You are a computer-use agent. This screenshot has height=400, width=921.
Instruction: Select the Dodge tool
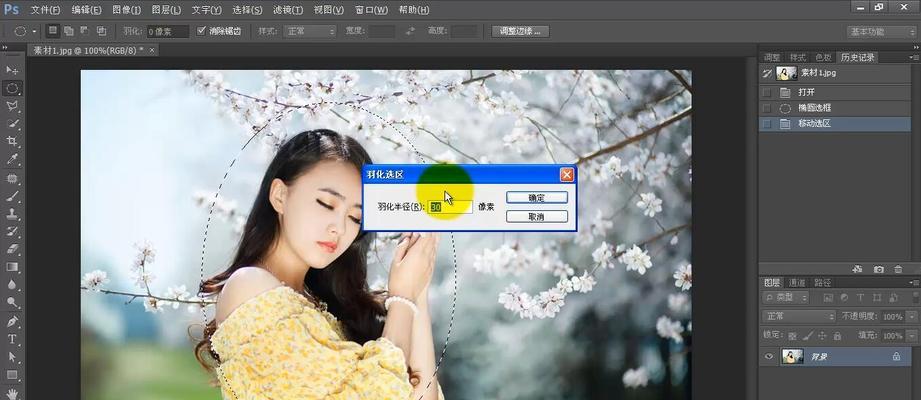12,302
